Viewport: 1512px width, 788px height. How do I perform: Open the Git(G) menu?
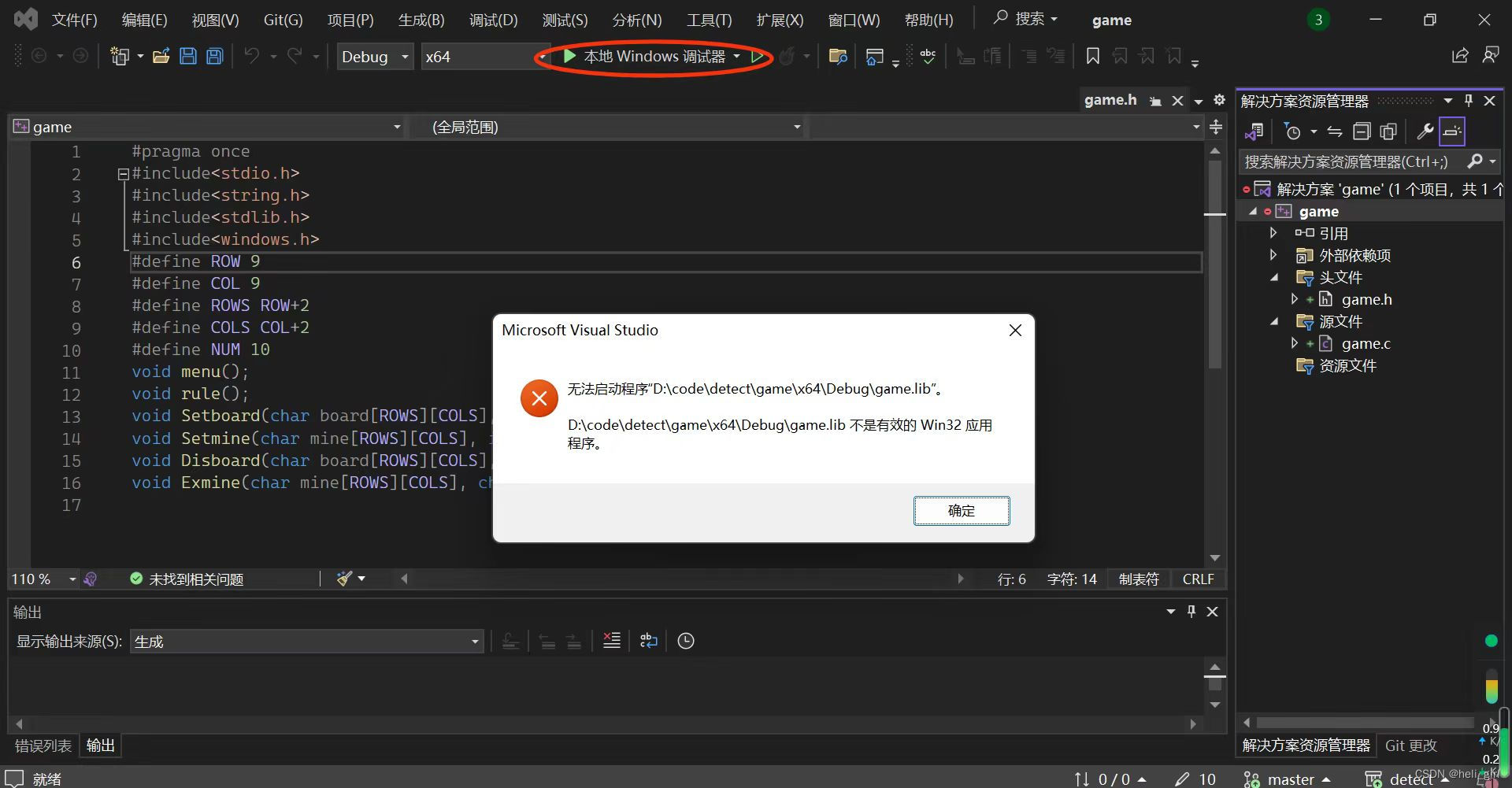pos(283,20)
